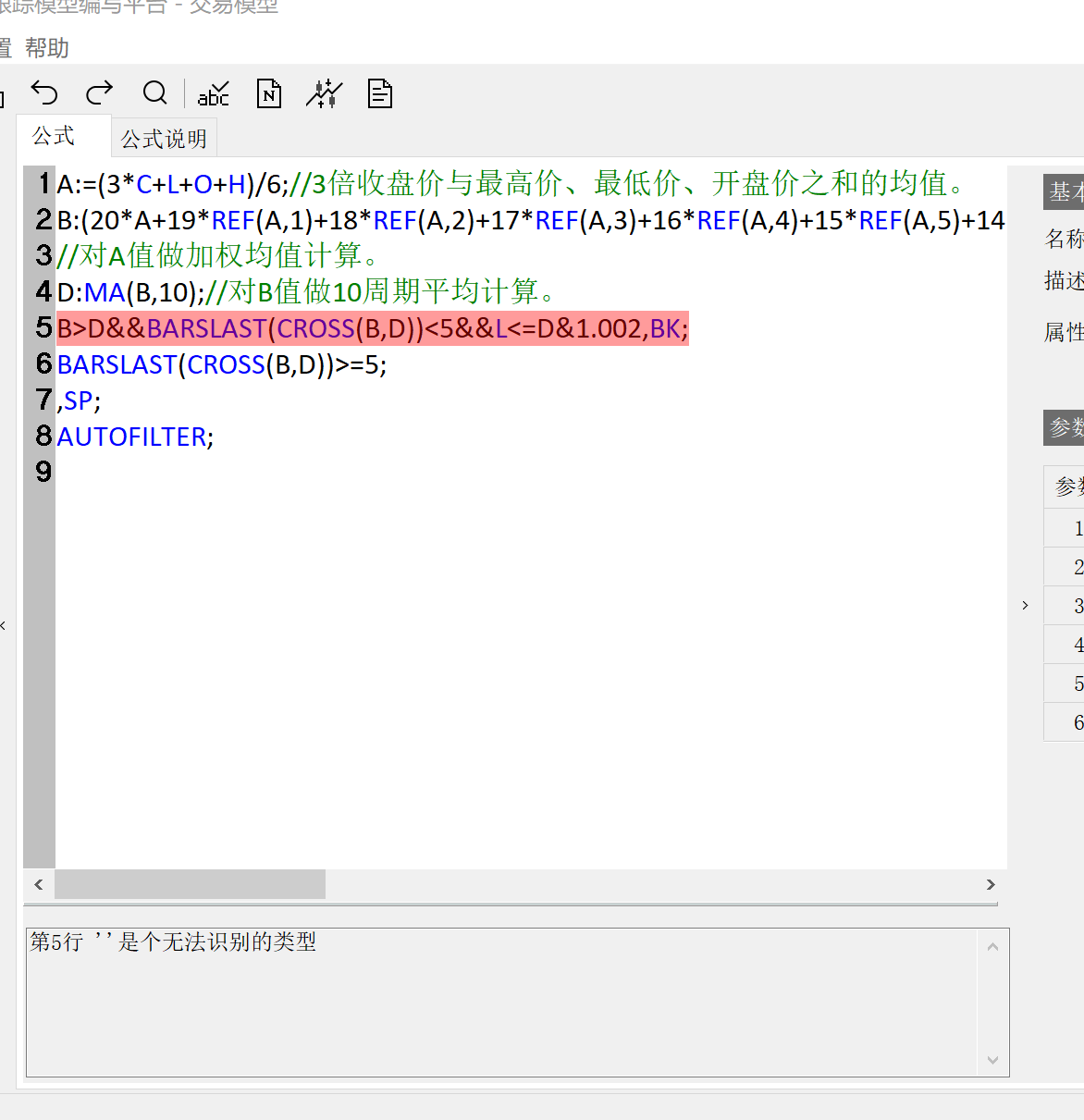Click the undo arrow icon
Viewport: 1084px width, 1120px height.
(44, 93)
